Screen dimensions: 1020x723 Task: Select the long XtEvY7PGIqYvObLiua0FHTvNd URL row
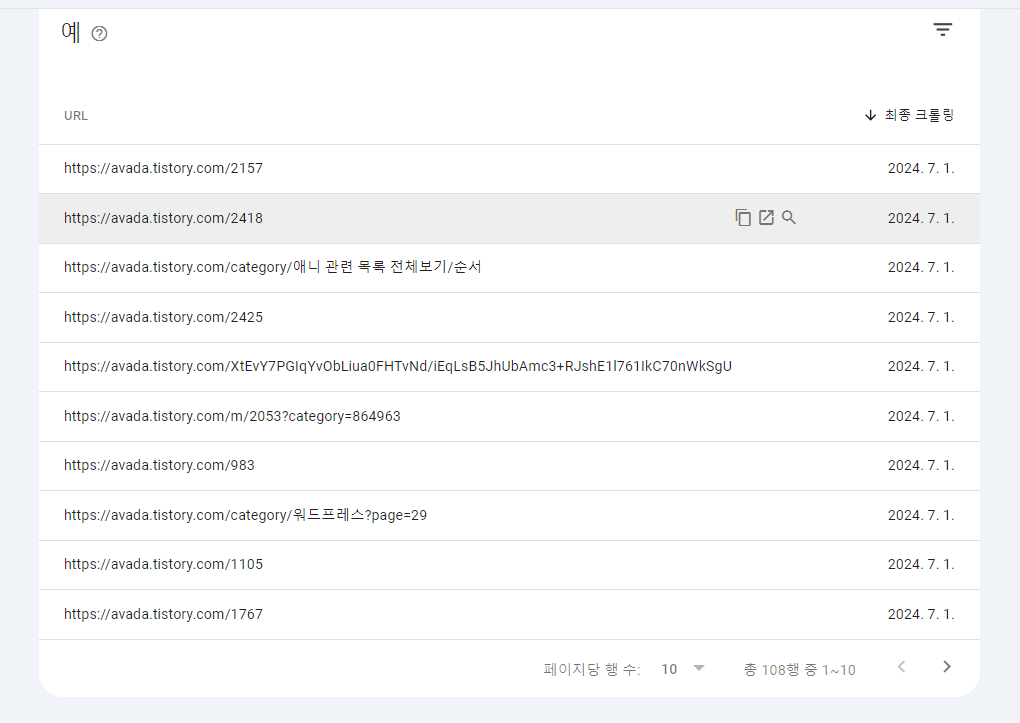pos(509,367)
